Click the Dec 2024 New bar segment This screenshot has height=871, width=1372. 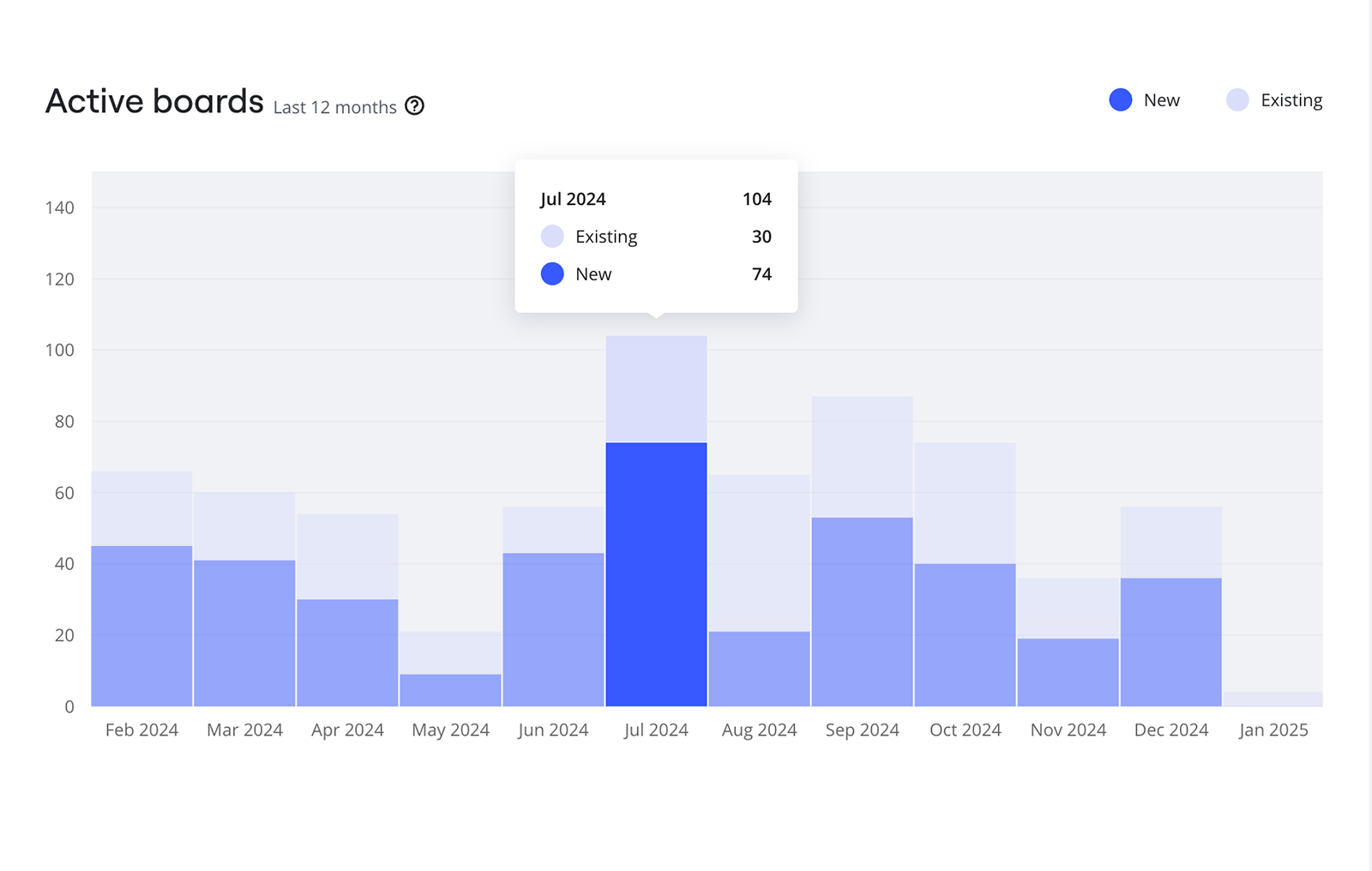(1170, 642)
